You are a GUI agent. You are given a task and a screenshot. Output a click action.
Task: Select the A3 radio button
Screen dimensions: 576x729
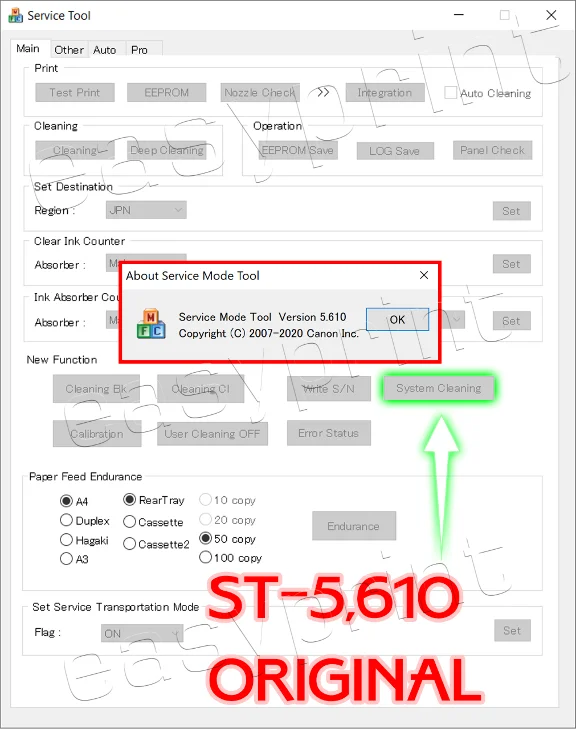(x=66, y=558)
